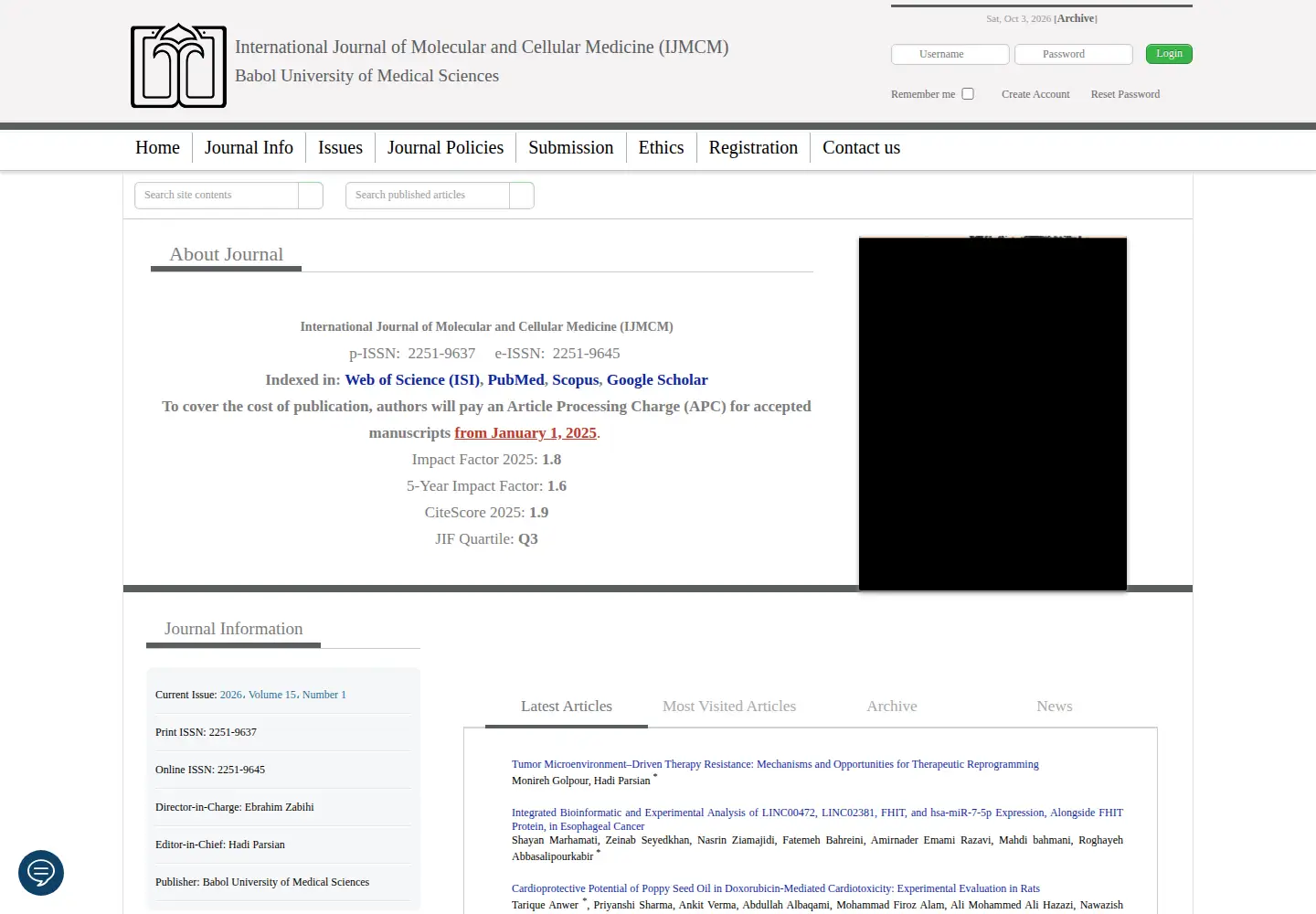Switch to the Archive tab in articles panel

point(892,707)
